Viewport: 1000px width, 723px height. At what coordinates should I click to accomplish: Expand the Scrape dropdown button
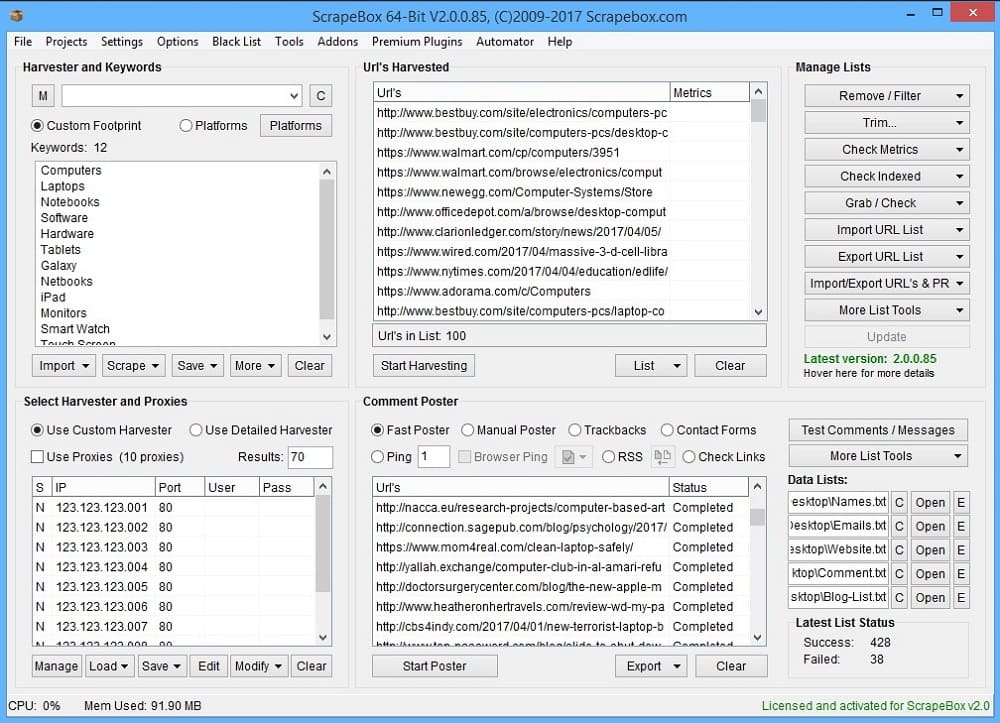[x=133, y=365]
